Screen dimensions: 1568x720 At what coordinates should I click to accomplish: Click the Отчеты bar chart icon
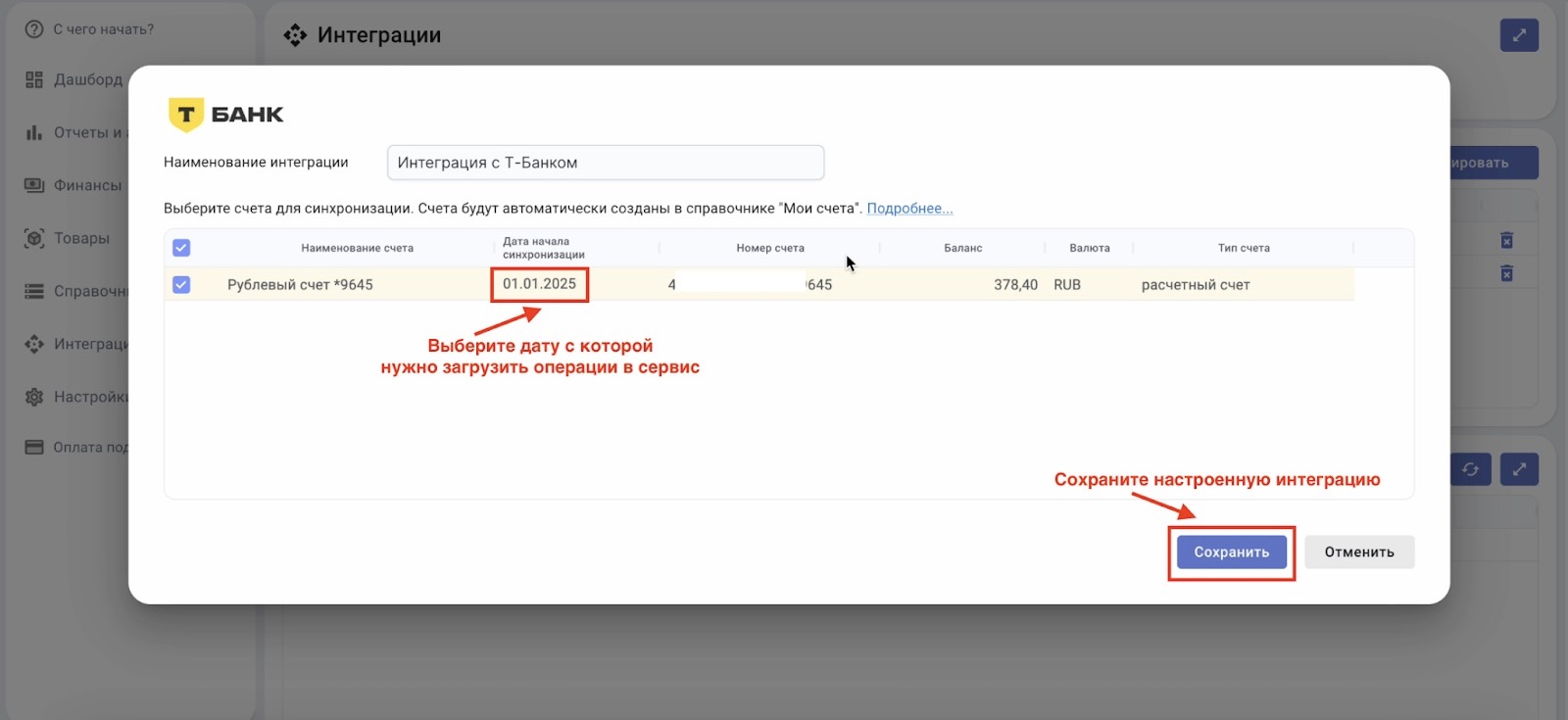click(34, 132)
